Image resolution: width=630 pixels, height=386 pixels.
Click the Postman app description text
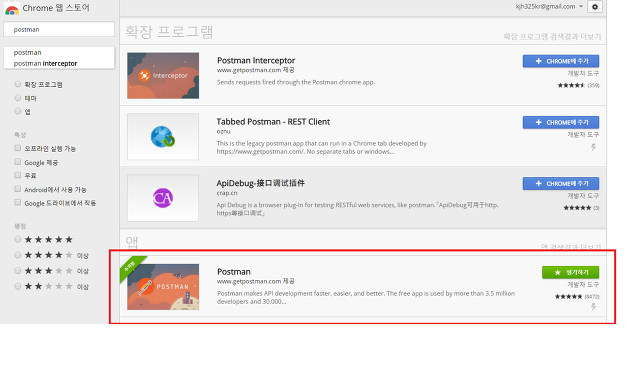coord(366,298)
